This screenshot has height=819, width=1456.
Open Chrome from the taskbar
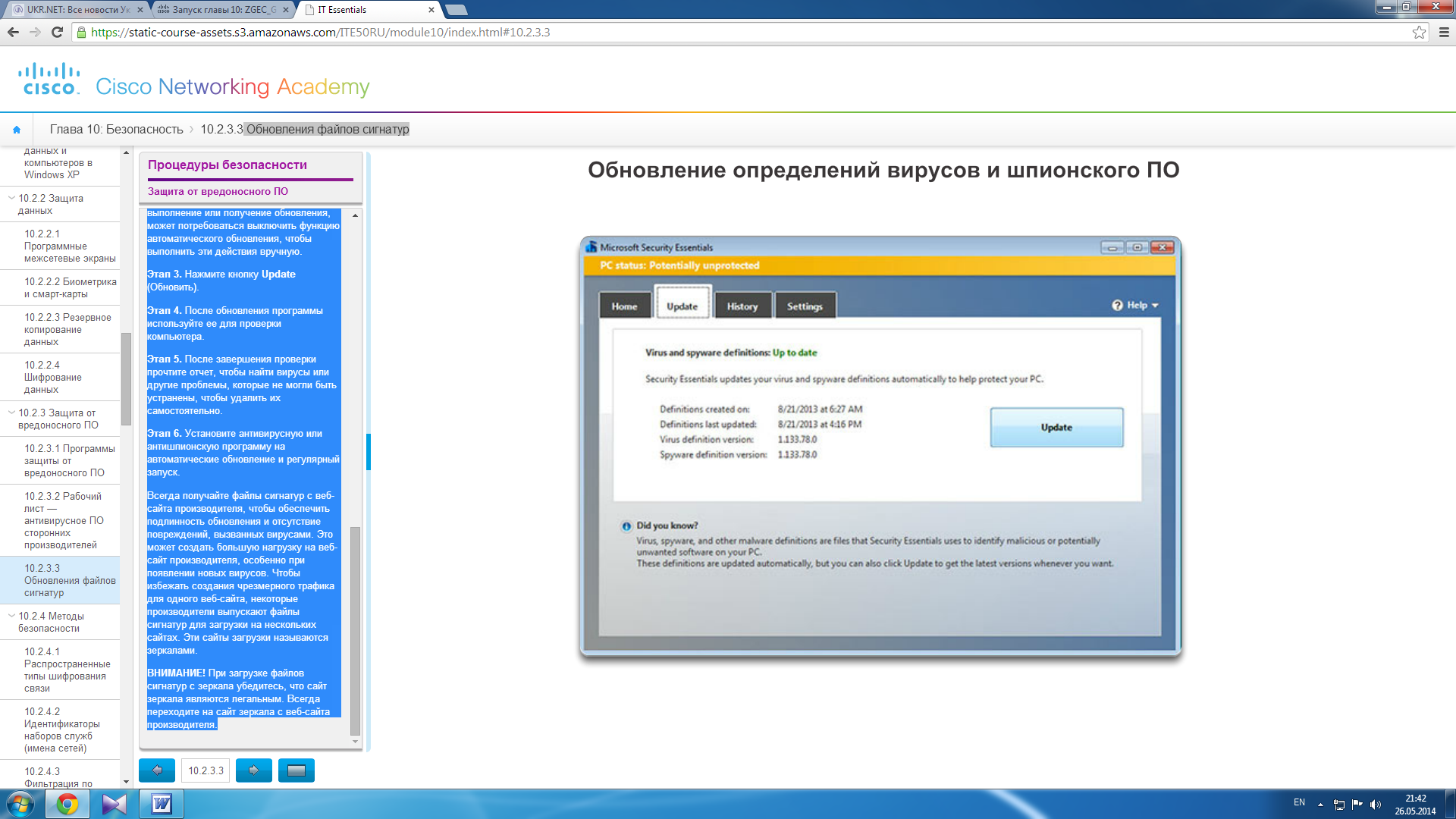click(67, 804)
